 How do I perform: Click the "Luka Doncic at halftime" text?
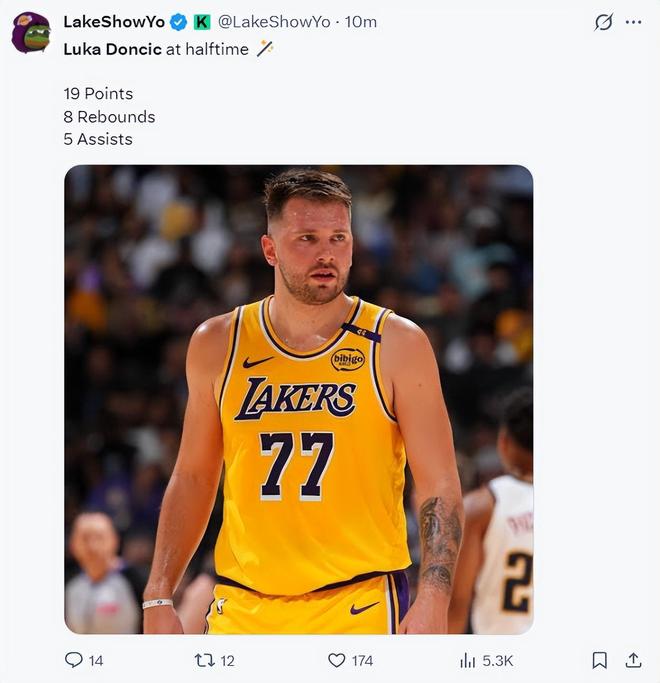(x=156, y=49)
